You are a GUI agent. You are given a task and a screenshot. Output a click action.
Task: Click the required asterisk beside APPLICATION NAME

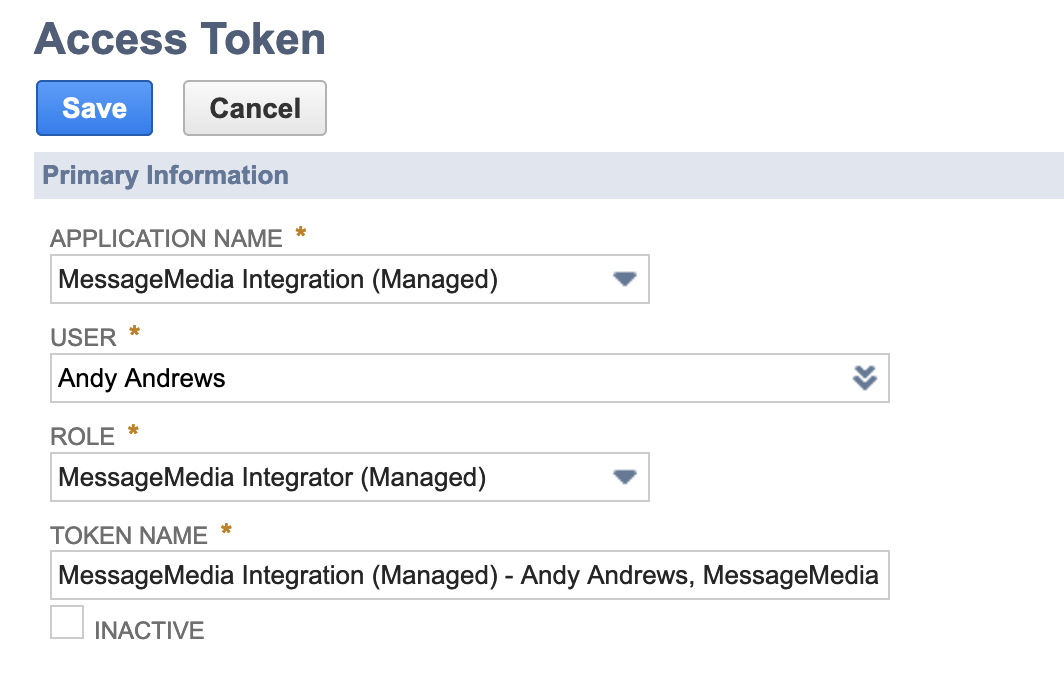(298, 231)
